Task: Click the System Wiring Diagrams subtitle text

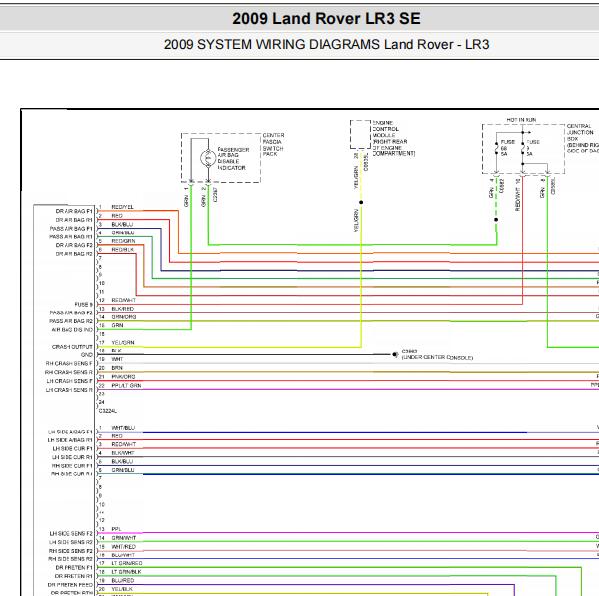Action: point(326,44)
